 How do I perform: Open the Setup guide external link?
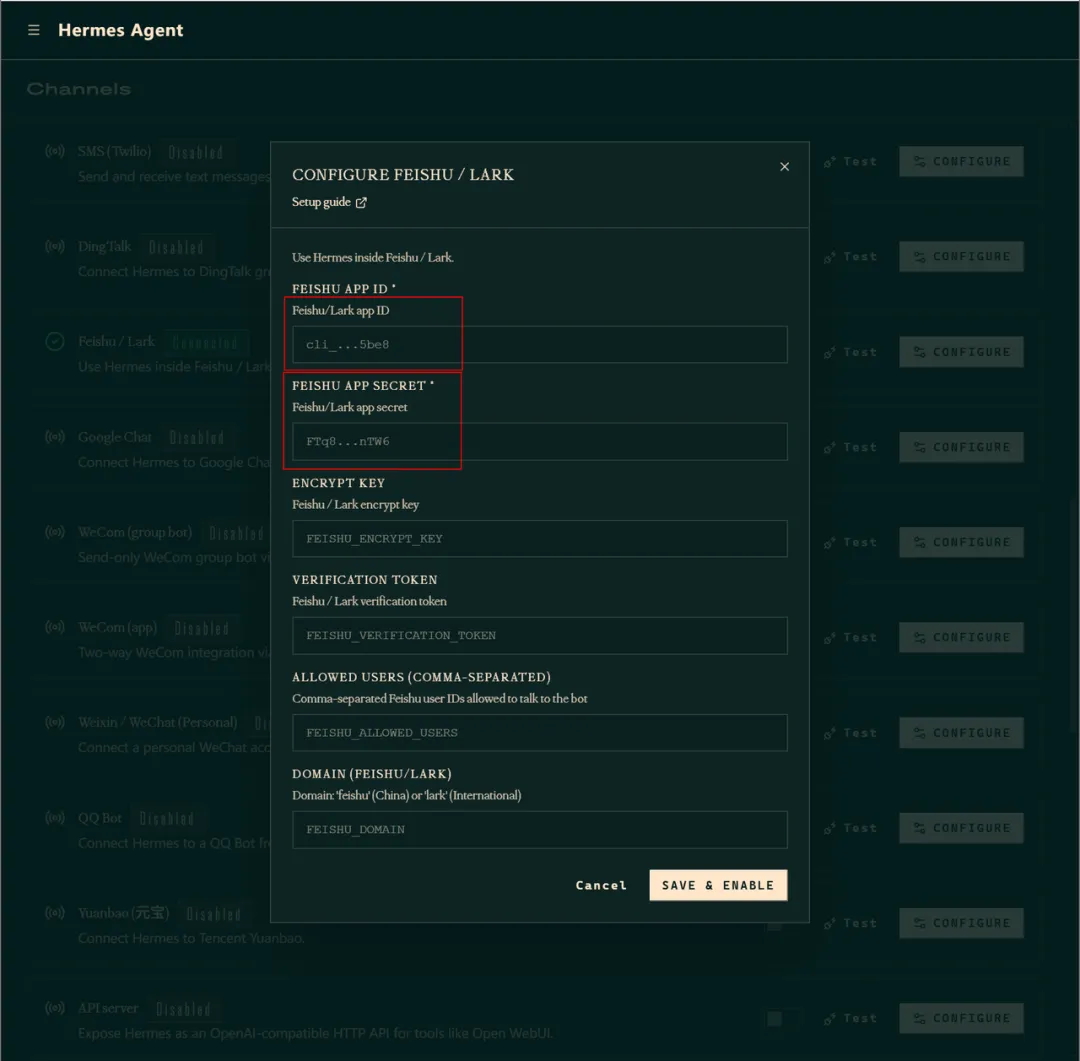(x=329, y=202)
